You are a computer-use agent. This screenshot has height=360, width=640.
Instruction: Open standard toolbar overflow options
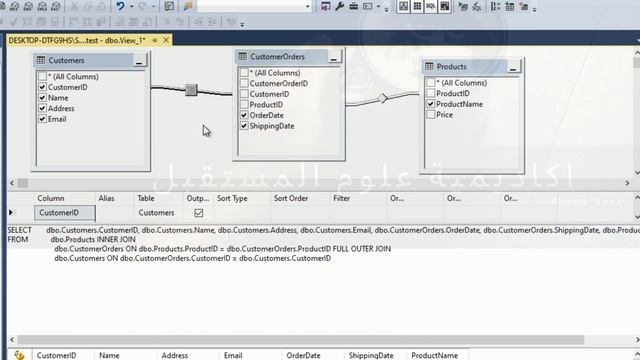(386, 9)
